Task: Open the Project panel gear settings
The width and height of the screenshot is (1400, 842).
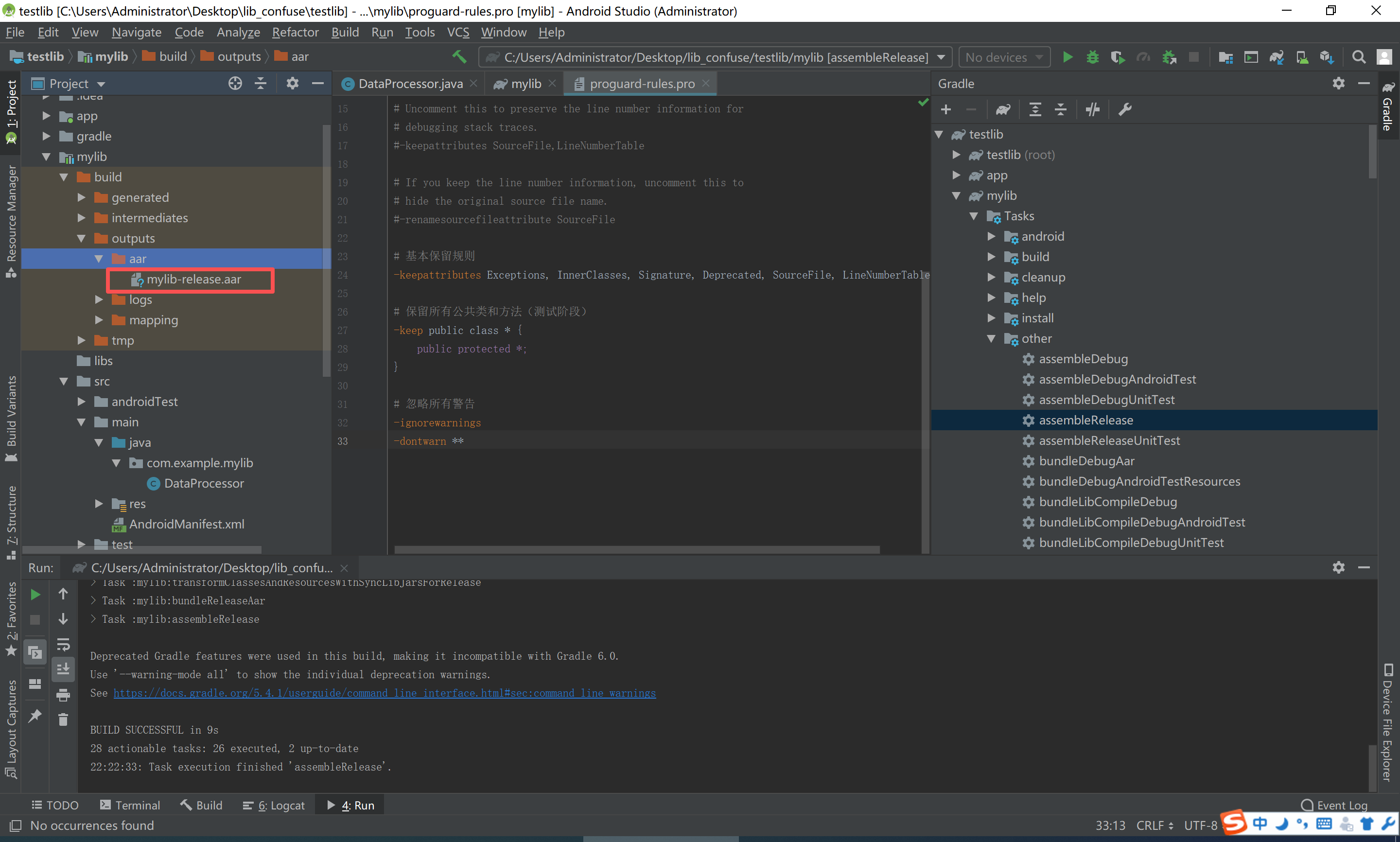Action: pyautogui.click(x=292, y=84)
